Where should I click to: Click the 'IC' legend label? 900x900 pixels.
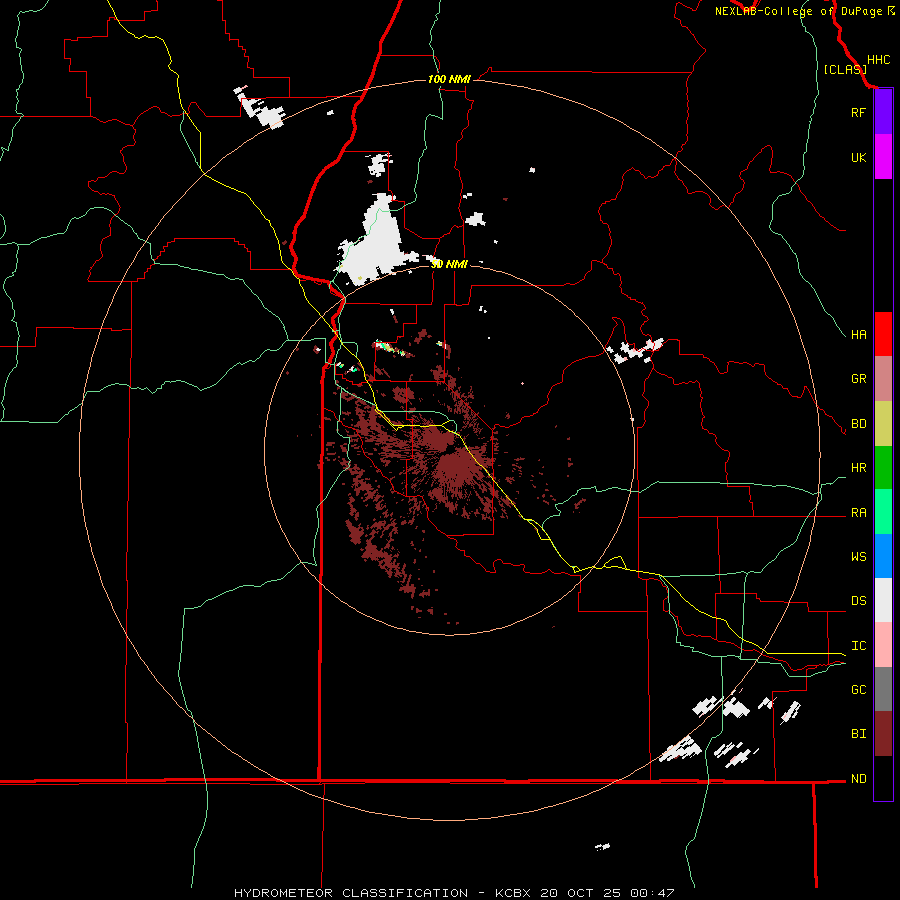(x=858, y=646)
